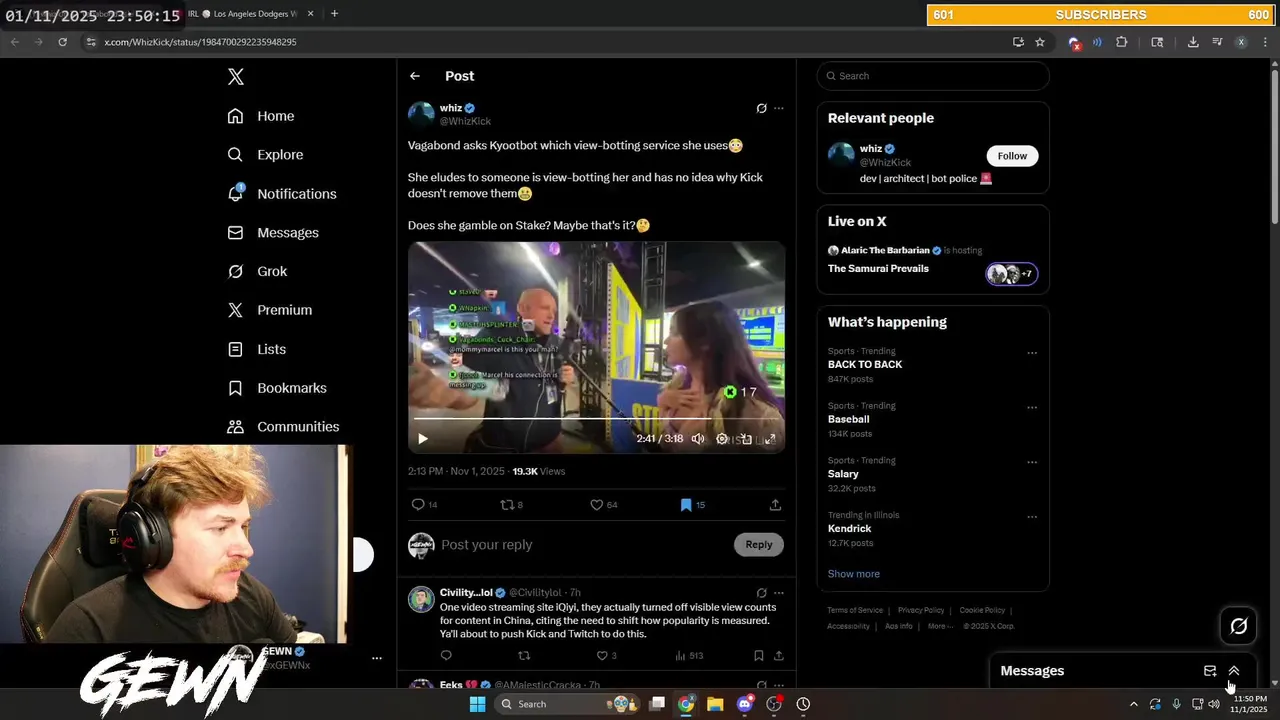The width and height of the screenshot is (1280, 720).
Task: View analytics showing 513 on Civility's reply
Action: pos(689,656)
